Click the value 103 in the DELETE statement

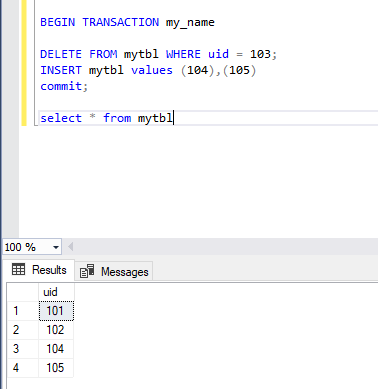[260, 54]
